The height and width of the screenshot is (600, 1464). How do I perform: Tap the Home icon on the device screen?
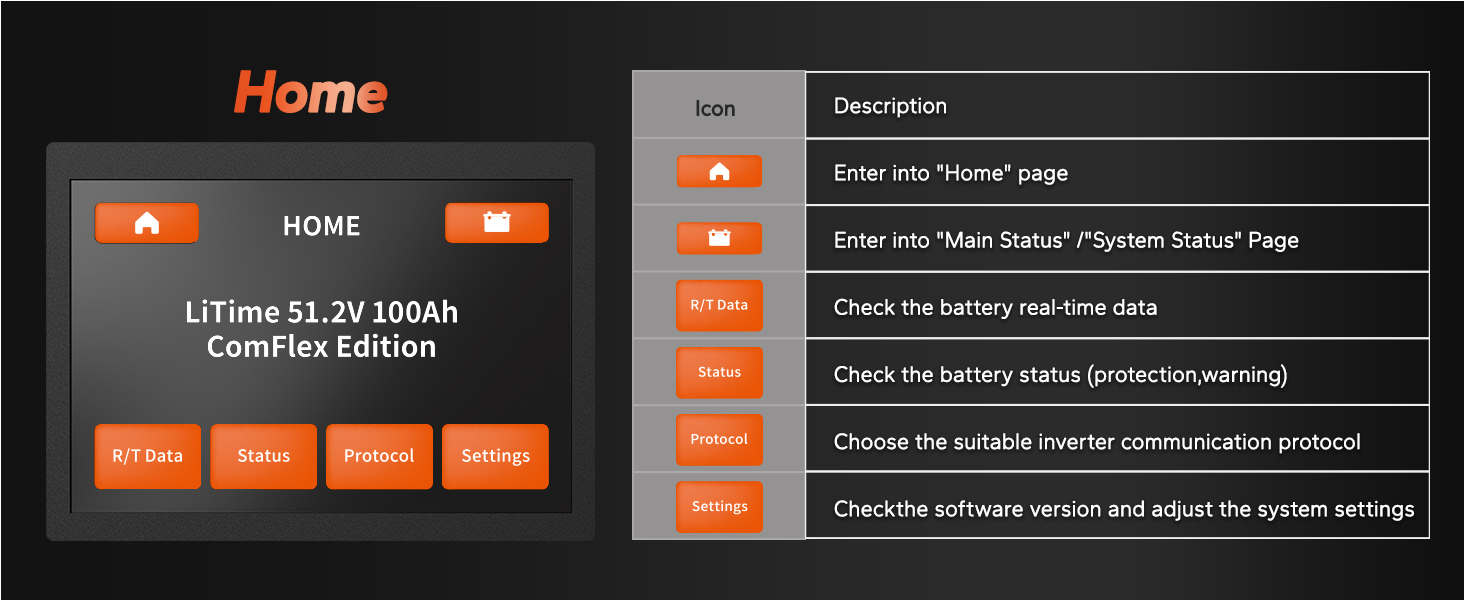(147, 223)
